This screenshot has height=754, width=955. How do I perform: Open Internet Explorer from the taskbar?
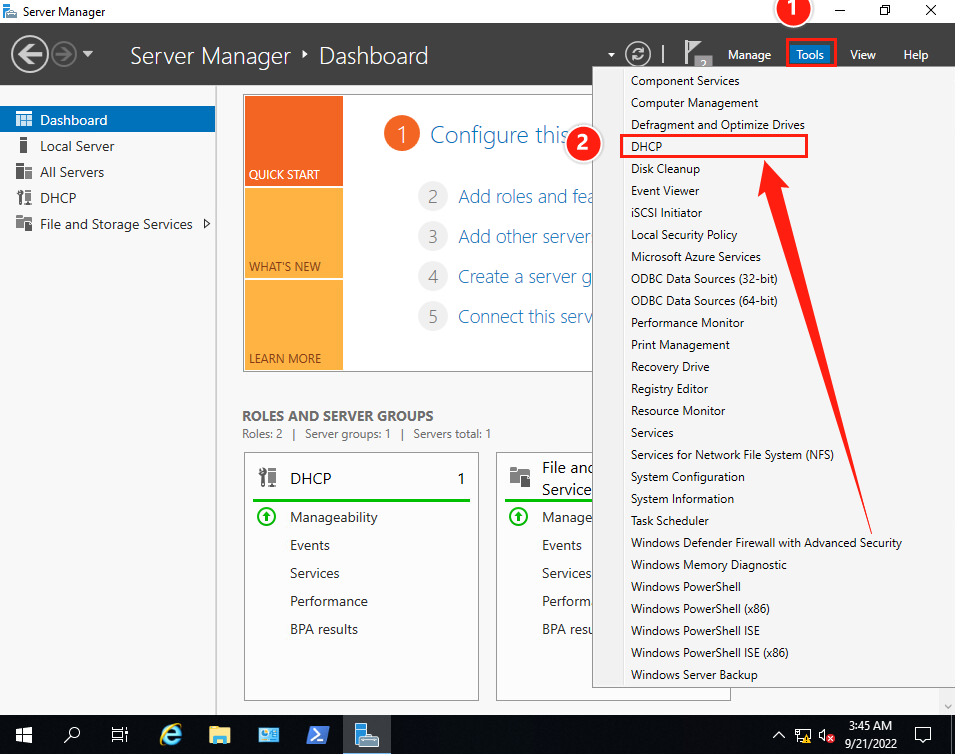[x=172, y=735]
